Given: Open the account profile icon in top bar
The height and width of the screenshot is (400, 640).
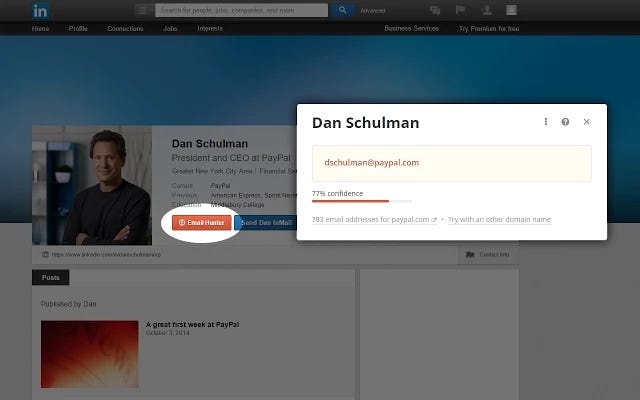Looking at the screenshot, I should (511, 10).
